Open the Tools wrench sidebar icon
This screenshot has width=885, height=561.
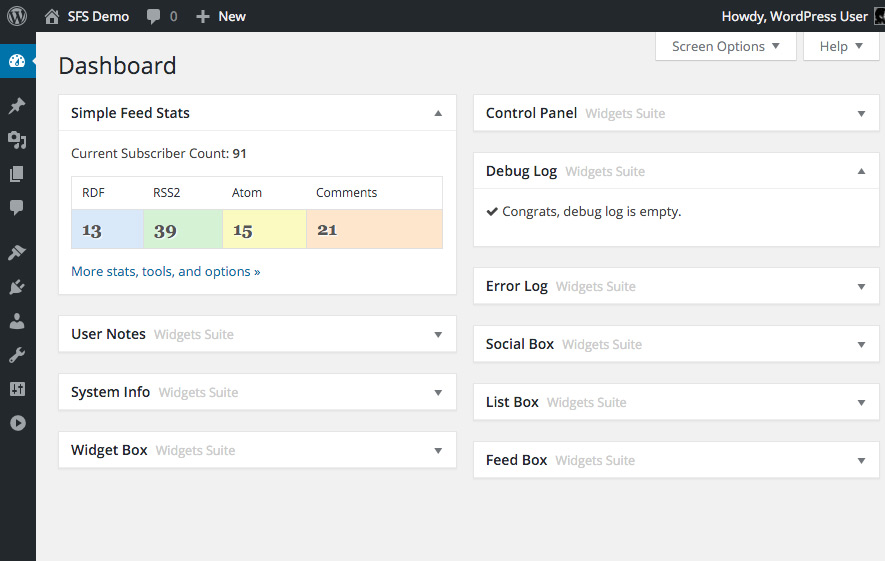click(x=17, y=355)
